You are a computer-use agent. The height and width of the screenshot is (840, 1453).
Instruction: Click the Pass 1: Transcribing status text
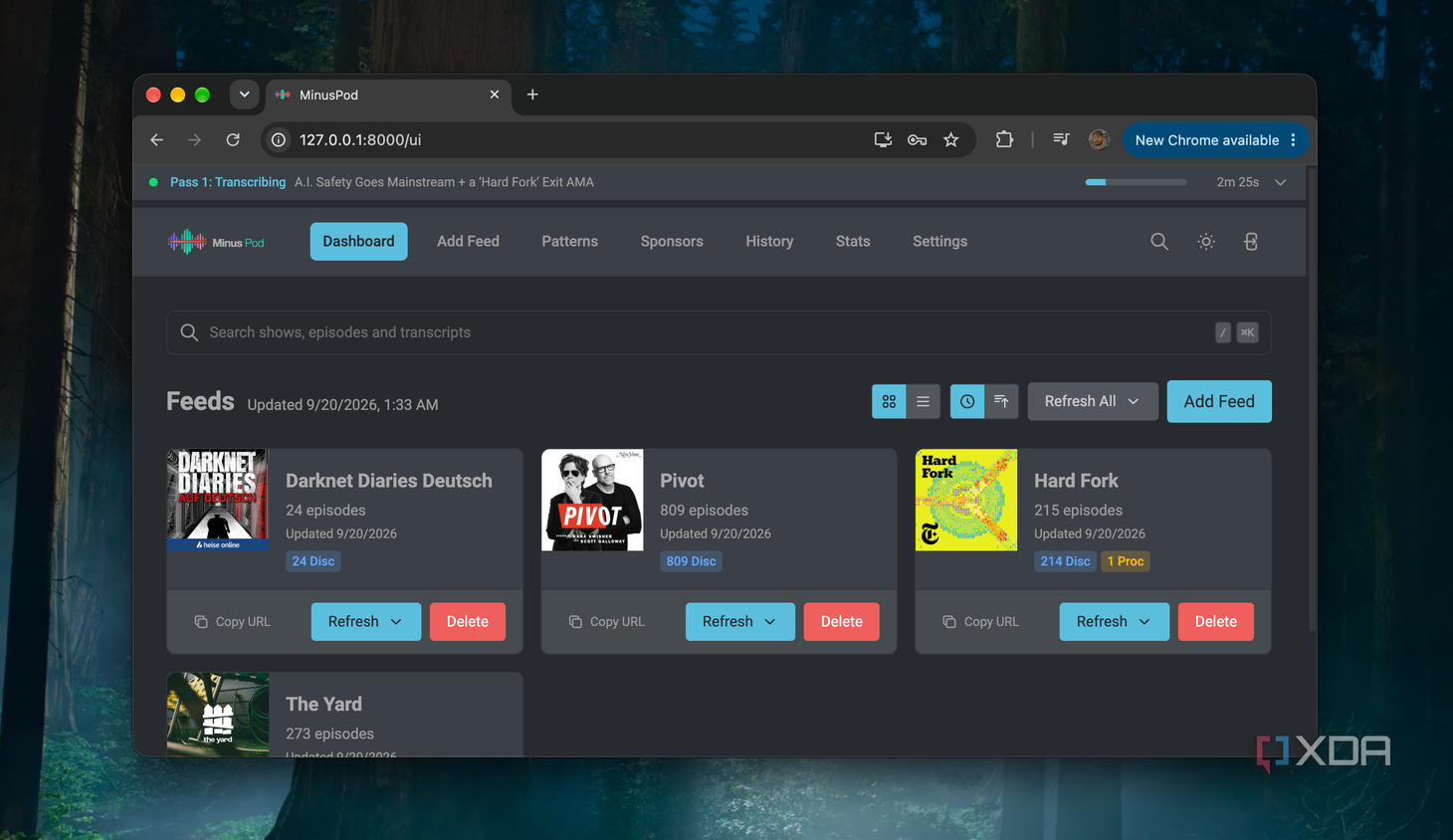(228, 182)
